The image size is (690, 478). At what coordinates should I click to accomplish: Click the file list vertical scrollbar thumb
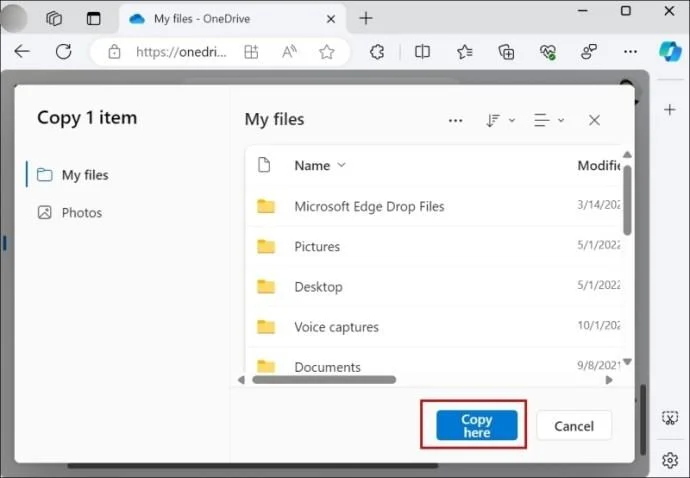[x=628, y=200]
